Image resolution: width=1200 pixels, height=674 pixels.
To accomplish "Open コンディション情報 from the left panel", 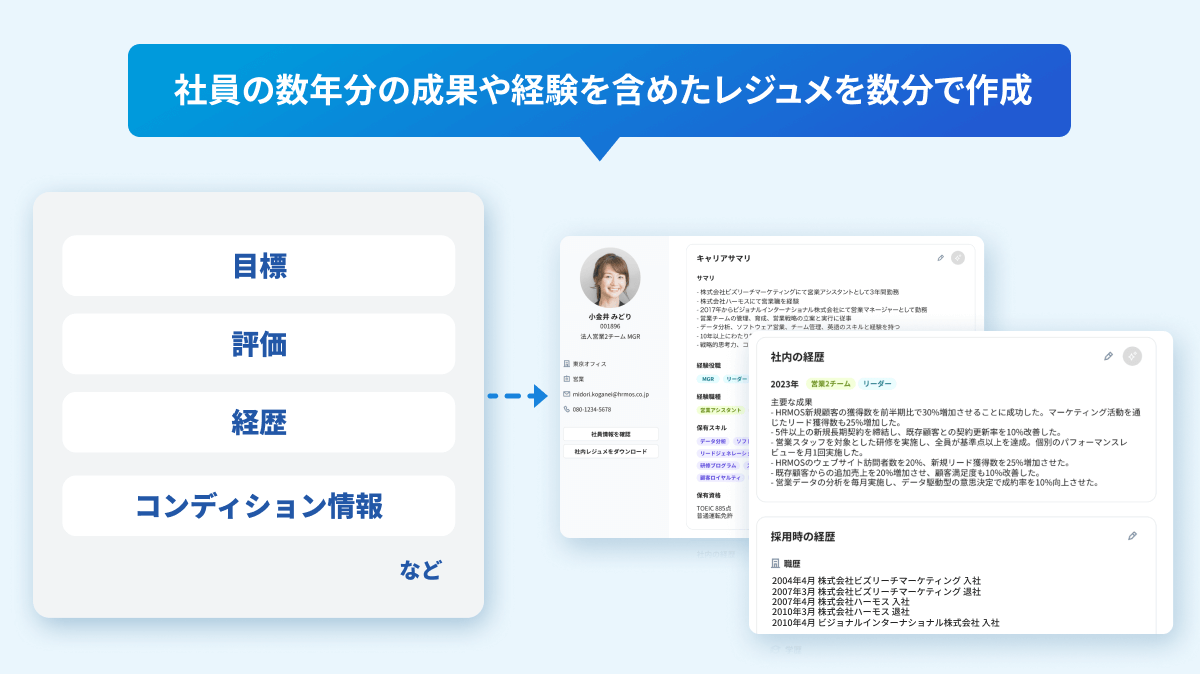I will 258,505.
